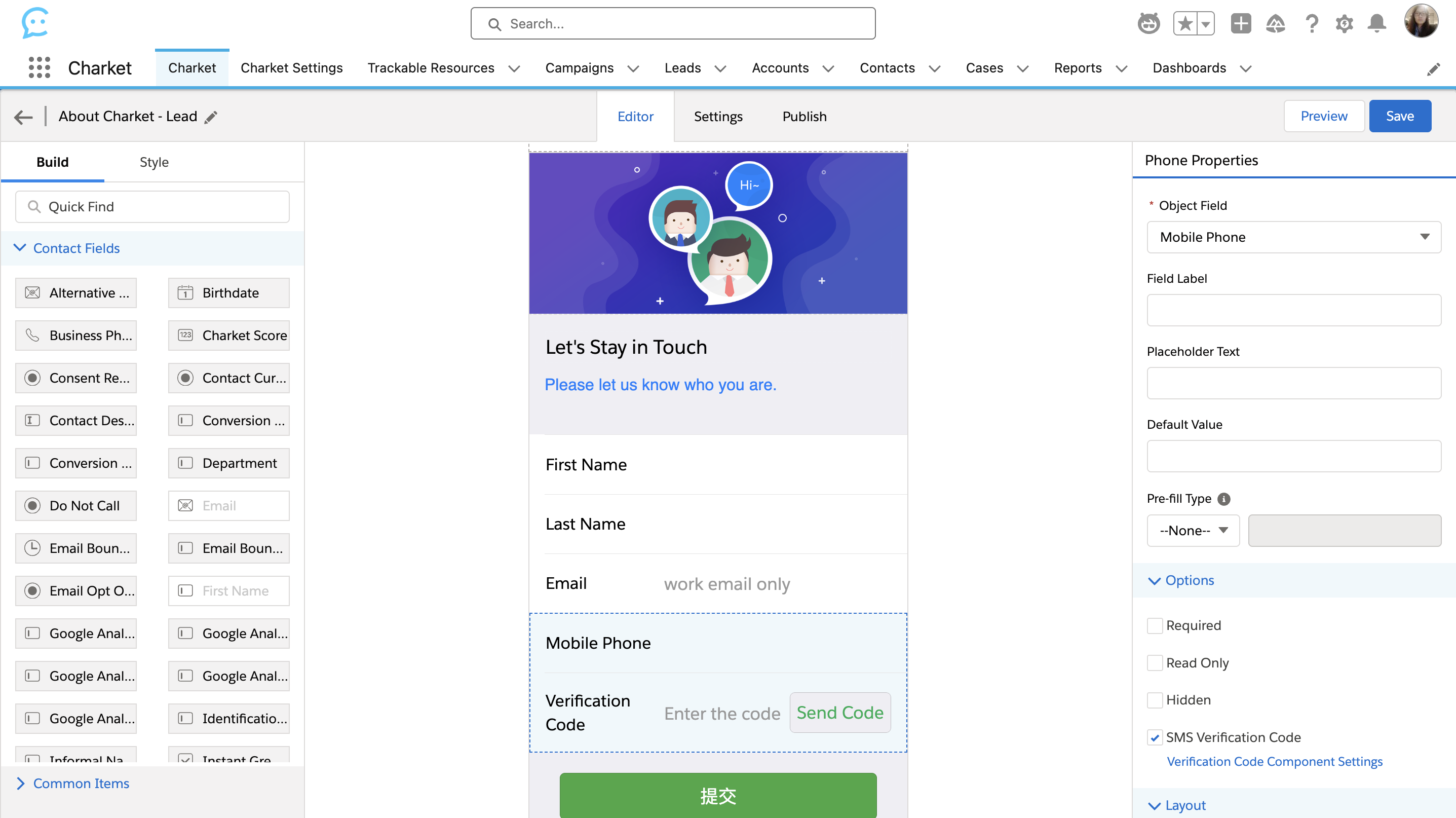Select the header banner image
The height and width of the screenshot is (818, 1456).
point(718,233)
